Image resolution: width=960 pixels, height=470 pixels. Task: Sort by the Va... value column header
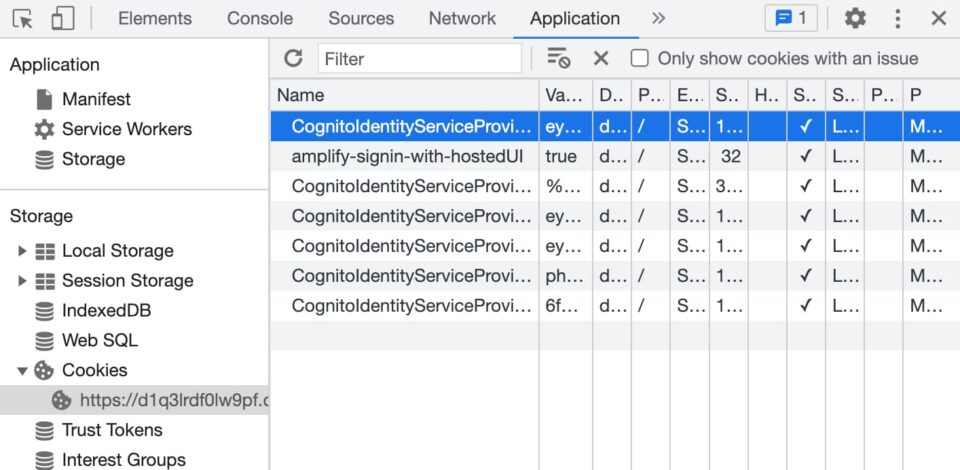click(x=566, y=95)
